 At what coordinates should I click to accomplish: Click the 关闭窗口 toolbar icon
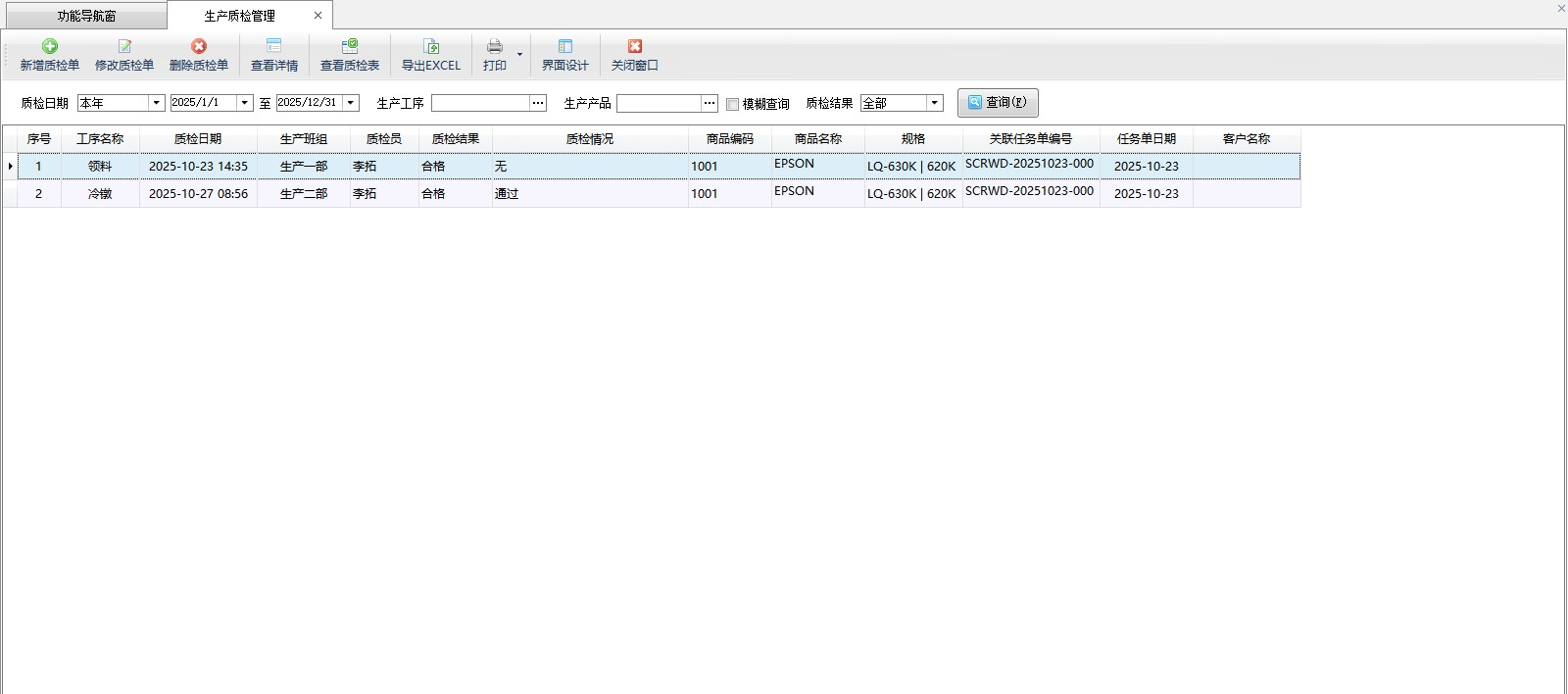[635, 47]
